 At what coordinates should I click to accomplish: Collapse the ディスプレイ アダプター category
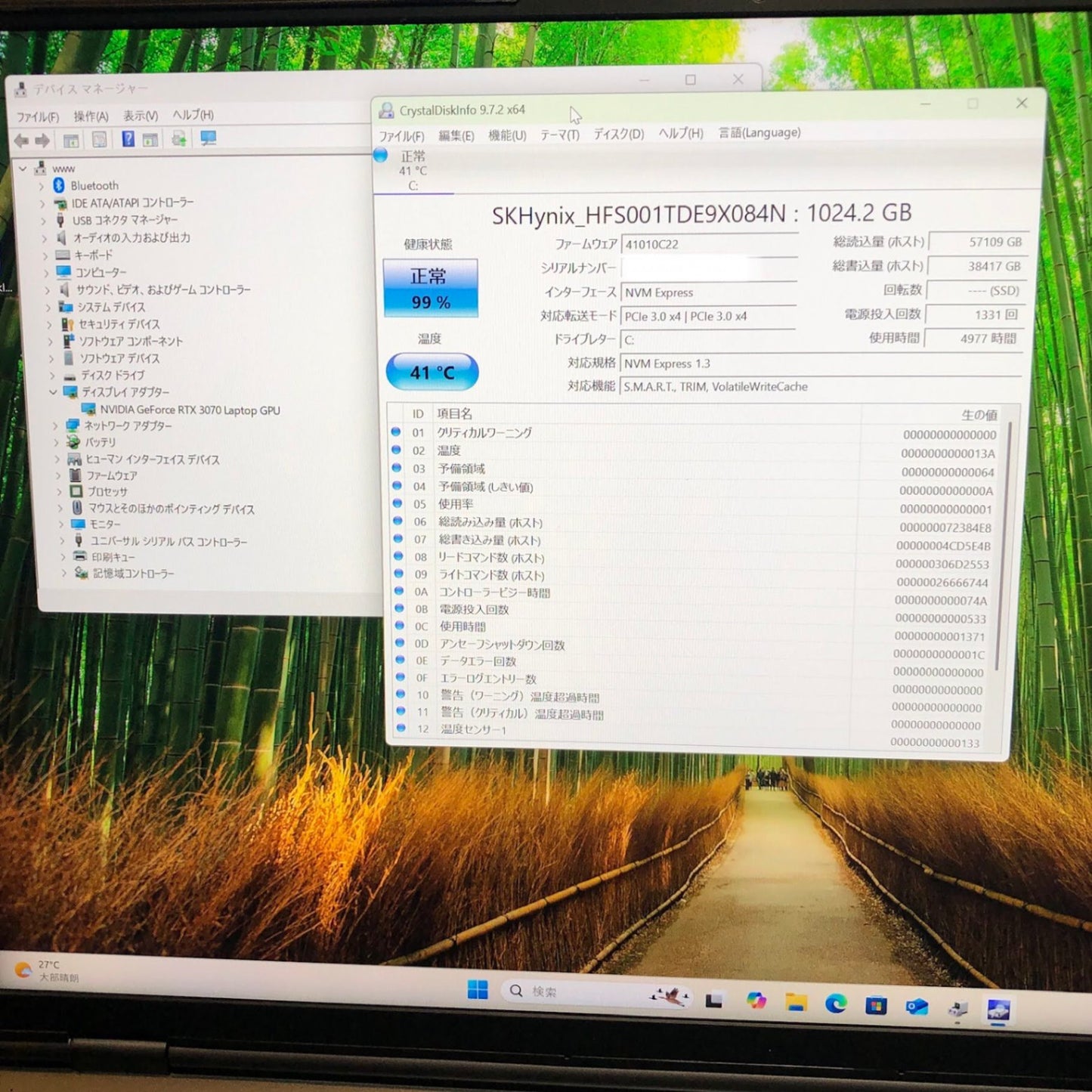[53, 391]
